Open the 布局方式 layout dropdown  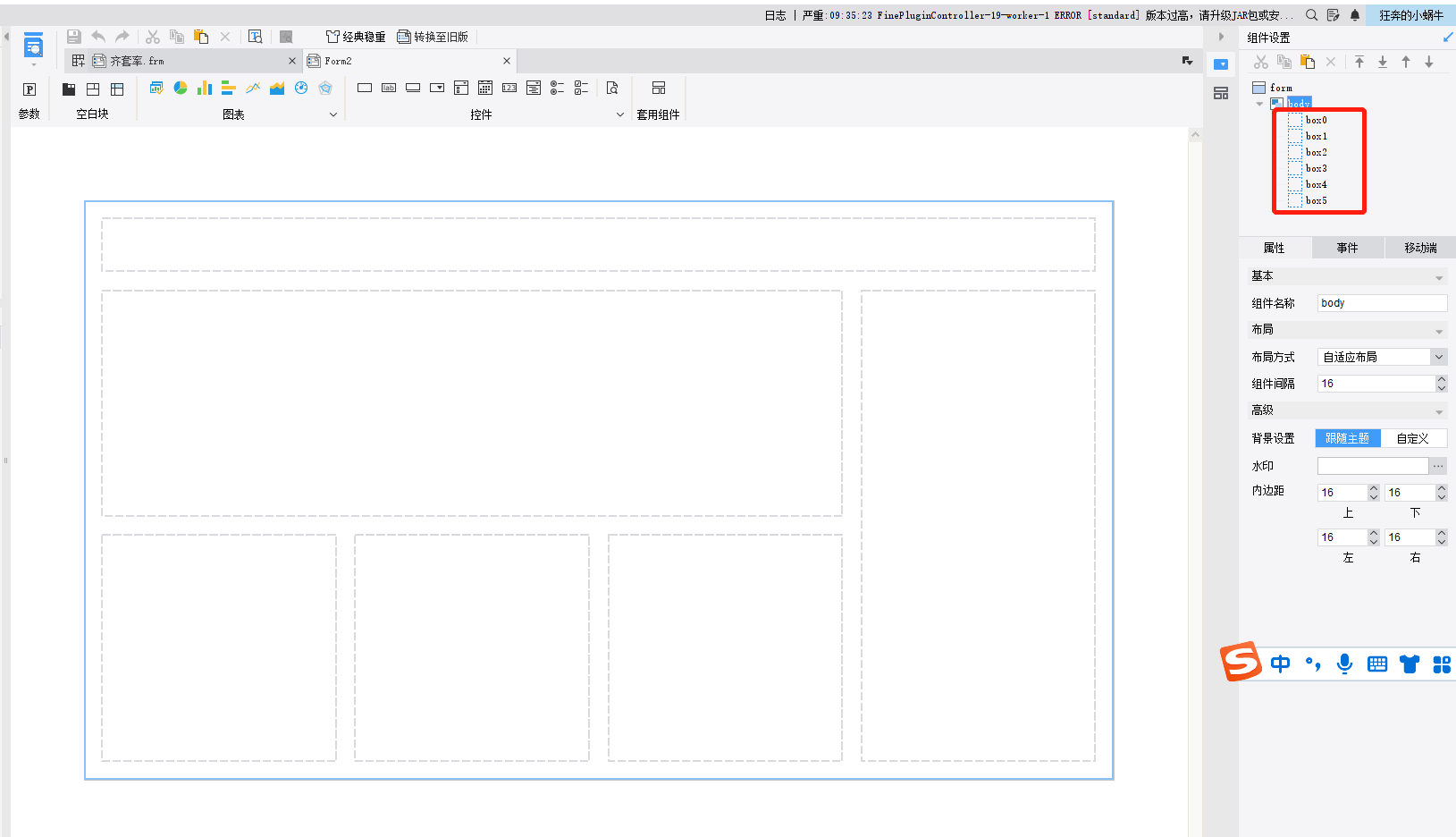pyautogui.click(x=1439, y=357)
